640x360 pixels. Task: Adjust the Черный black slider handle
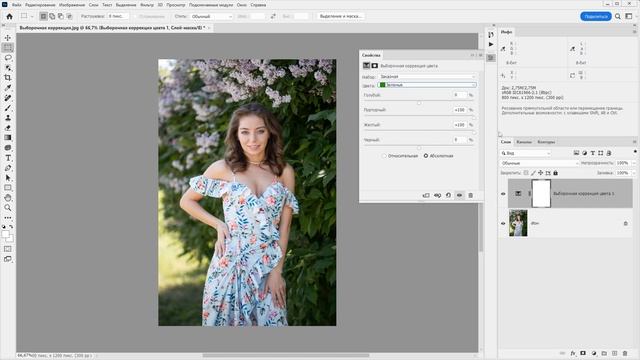(x=419, y=148)
